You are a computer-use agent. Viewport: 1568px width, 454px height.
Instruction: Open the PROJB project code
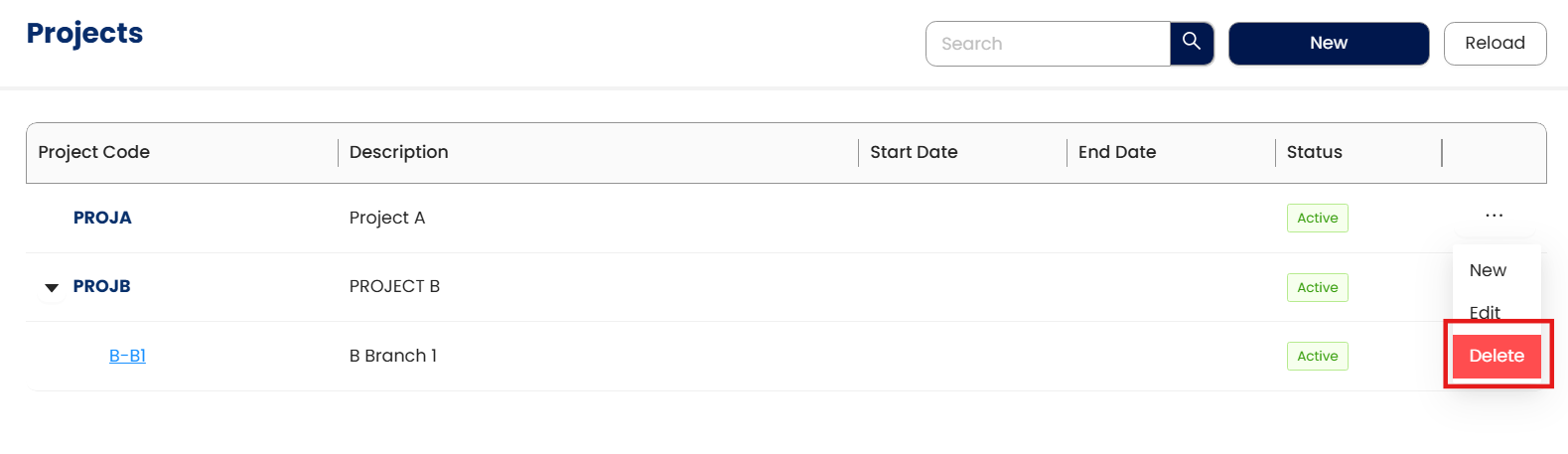click(x=102, y=286)
